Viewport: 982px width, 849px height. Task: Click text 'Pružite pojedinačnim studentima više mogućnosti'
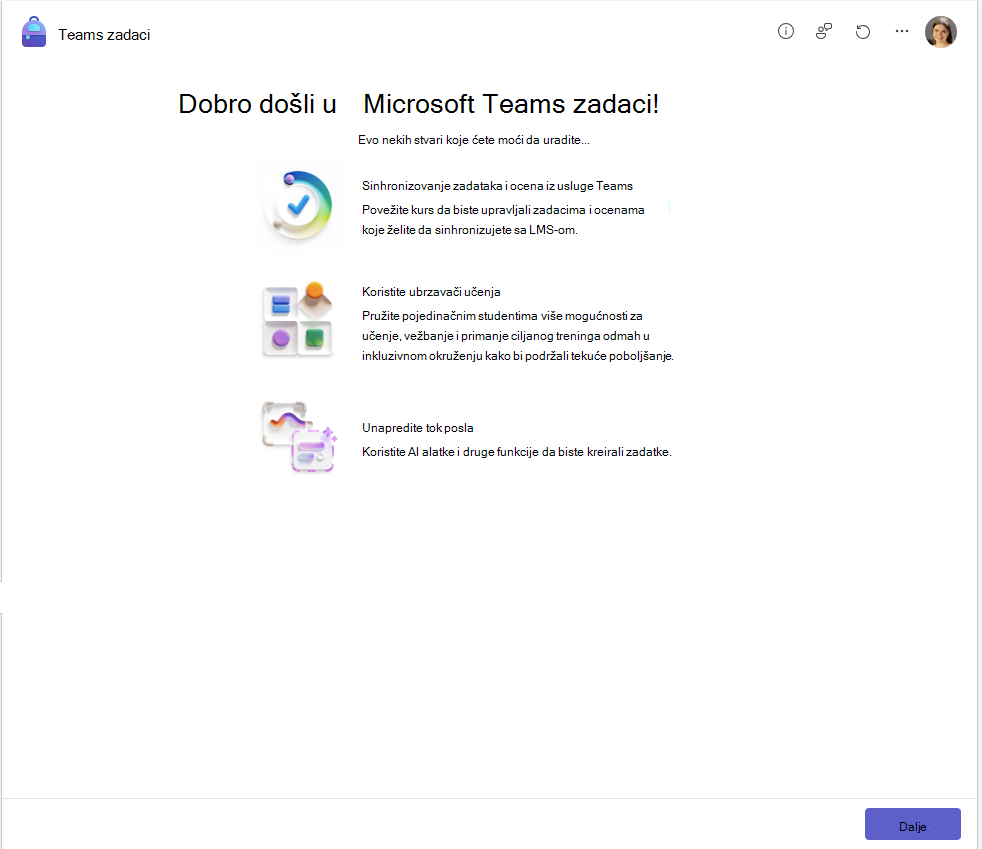pyautogui.click(x=494, y=316)
